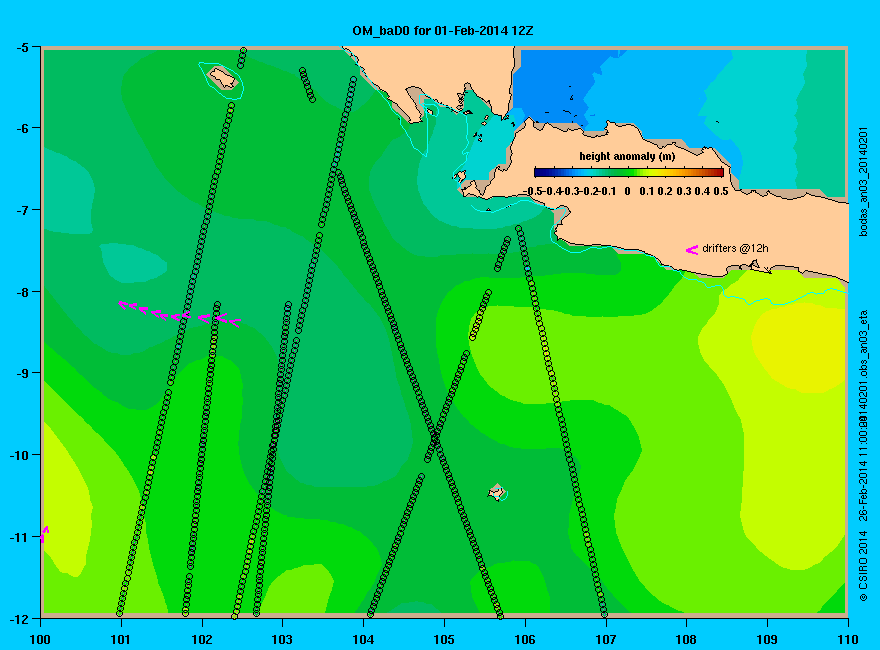Click the height anomaly color scale bar
Viewport: 880px width, 650px height.
(629, 172)
